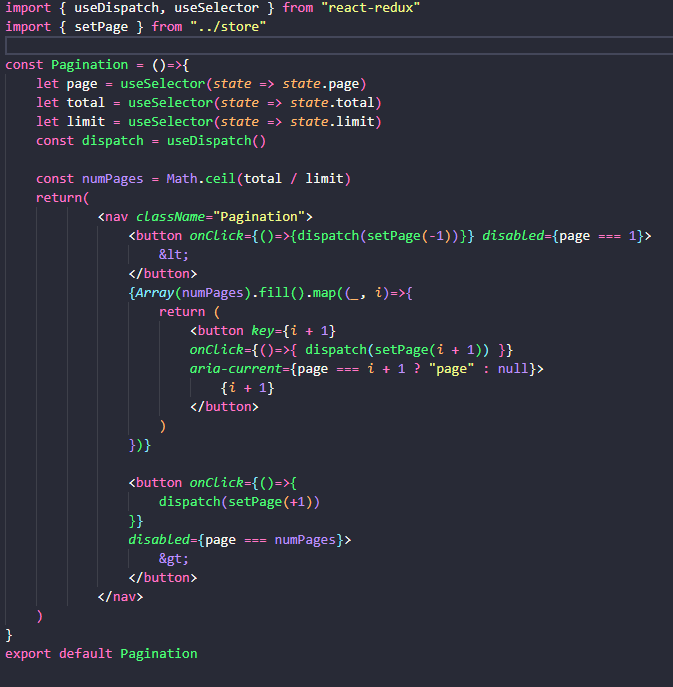The image size is (673, 687).
Task: Click the "react-redux" import string
Action: pyautogui.click(x=371, y=7)
